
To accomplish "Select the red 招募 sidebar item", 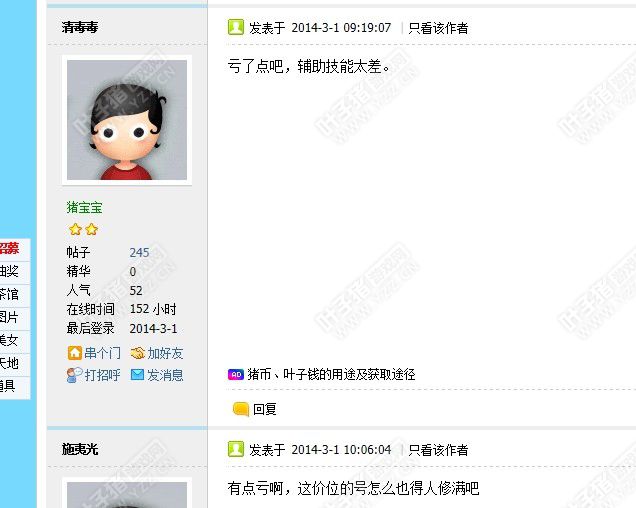I will [9, 248].
